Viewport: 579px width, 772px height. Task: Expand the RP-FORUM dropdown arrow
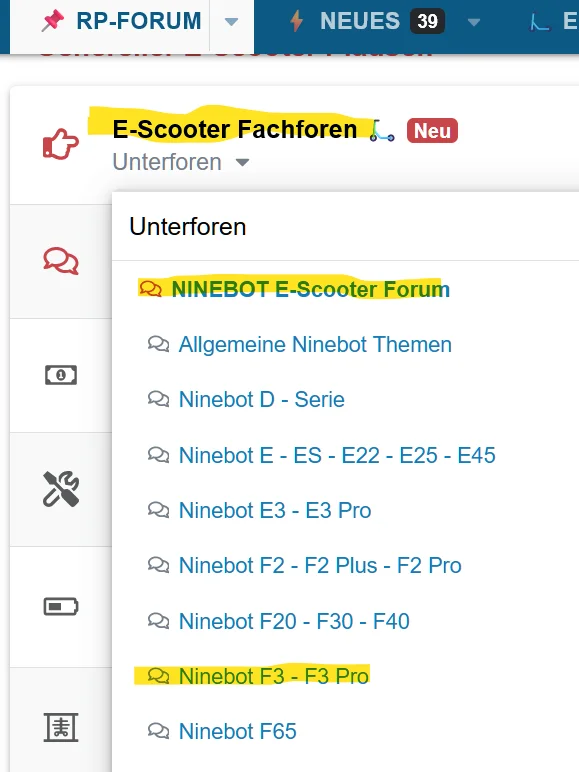pyautogui.click(x=231, y=22)
